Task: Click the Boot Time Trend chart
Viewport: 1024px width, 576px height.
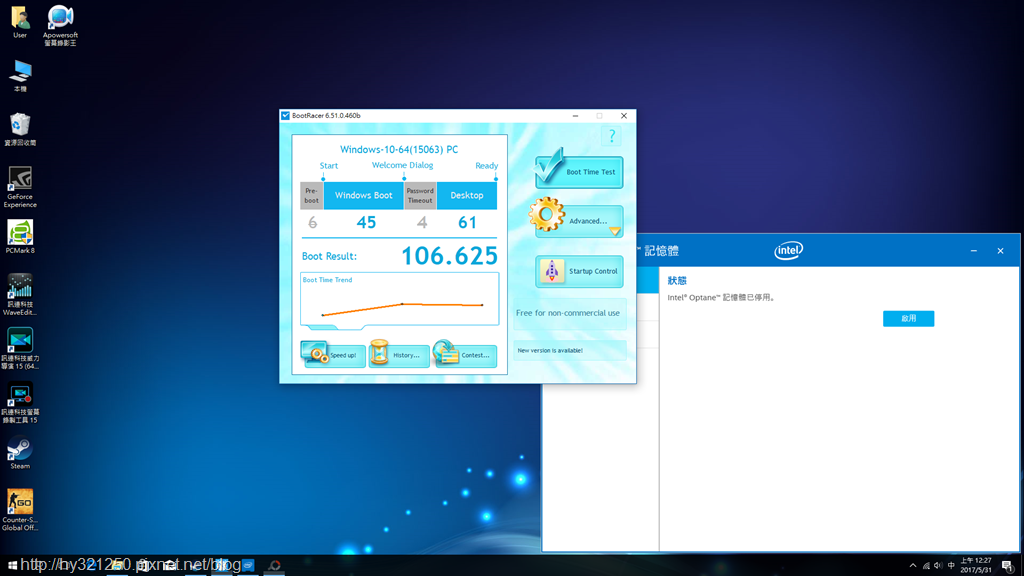Action: [400, 299]
